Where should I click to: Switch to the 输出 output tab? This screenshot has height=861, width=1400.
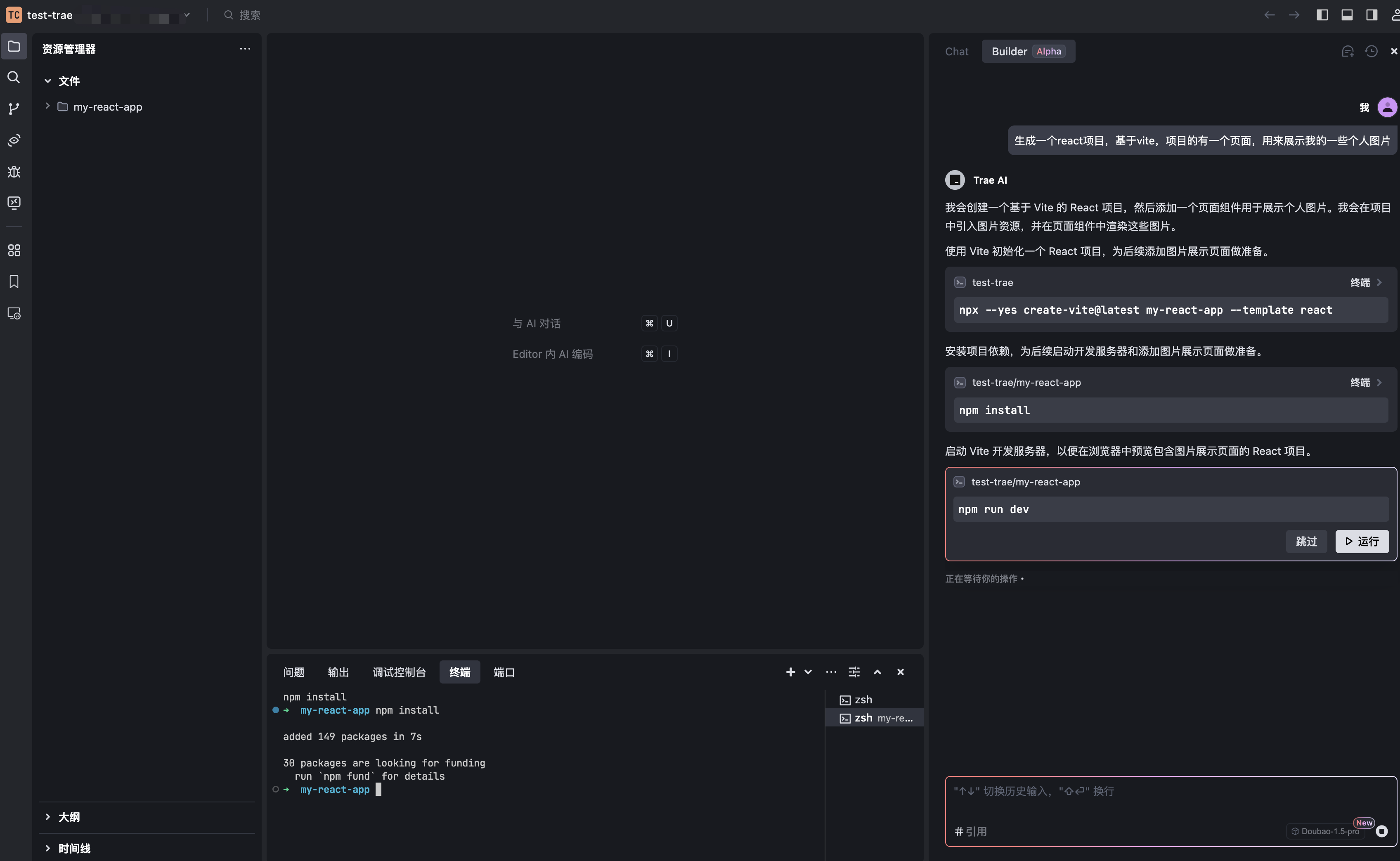(338, 672)
